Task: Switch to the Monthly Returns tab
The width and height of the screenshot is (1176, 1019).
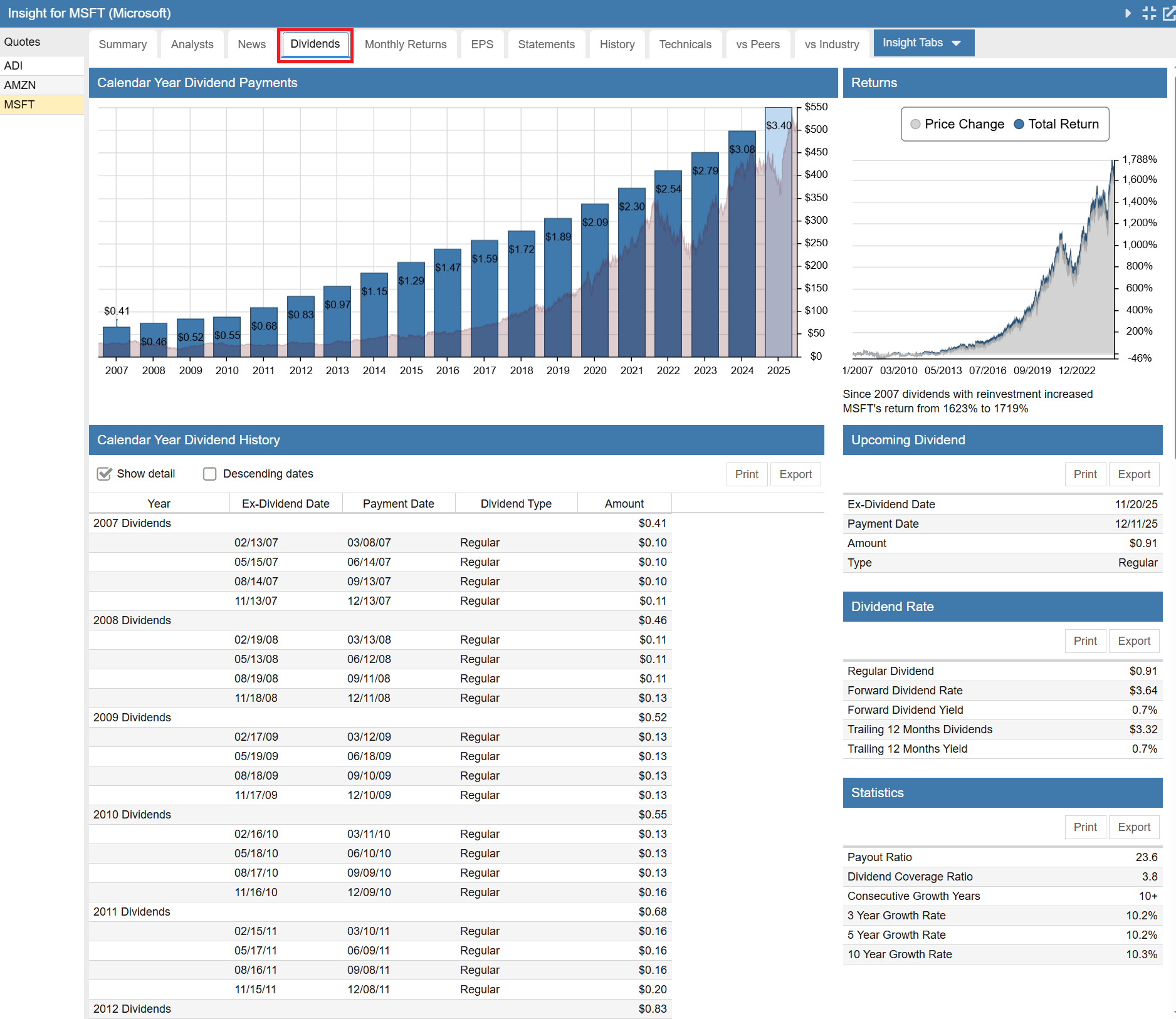Action: 406,44
